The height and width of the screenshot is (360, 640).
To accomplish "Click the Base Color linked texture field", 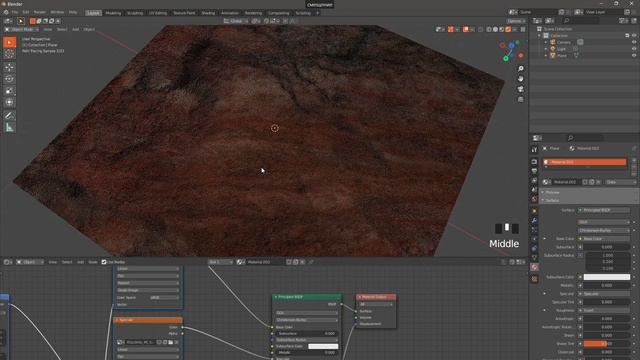I will coord(604,239).
